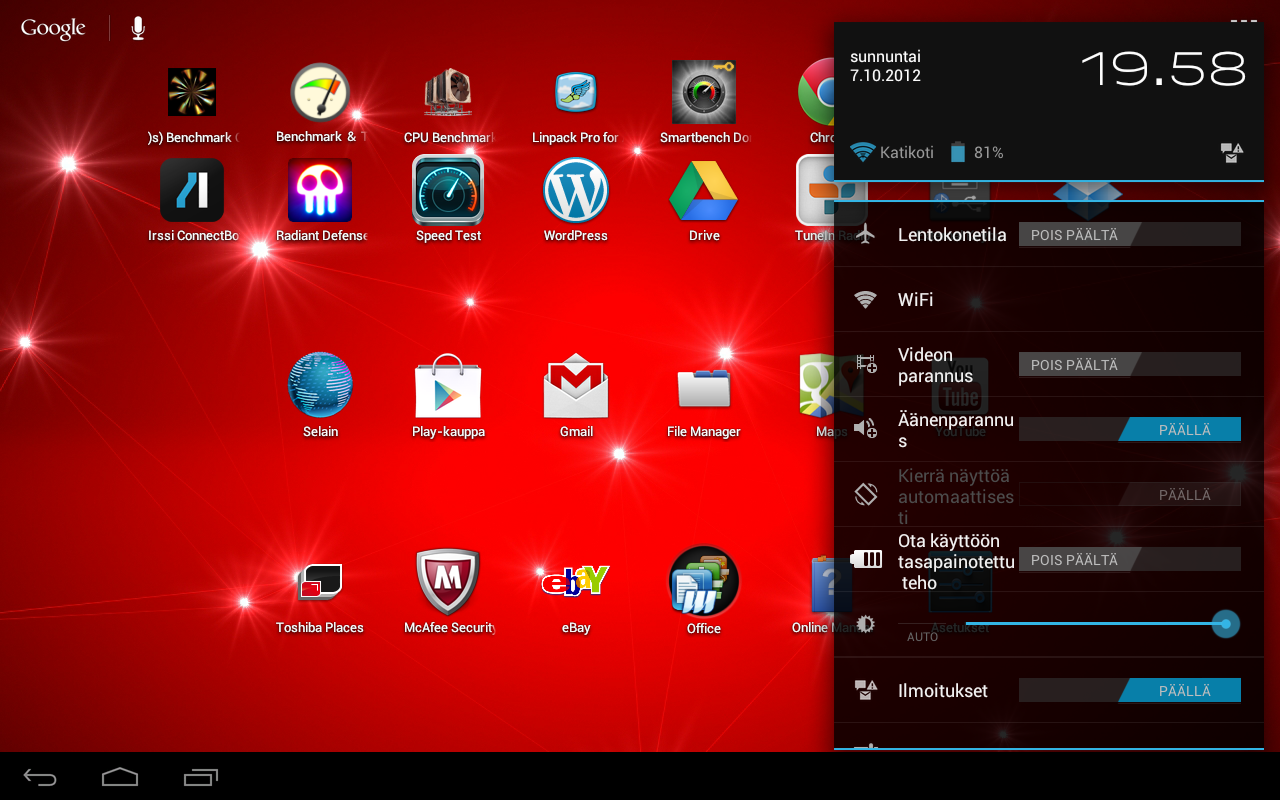Launch the Office app
This screenshot has width=1280, height=800.
pos(704,592)
